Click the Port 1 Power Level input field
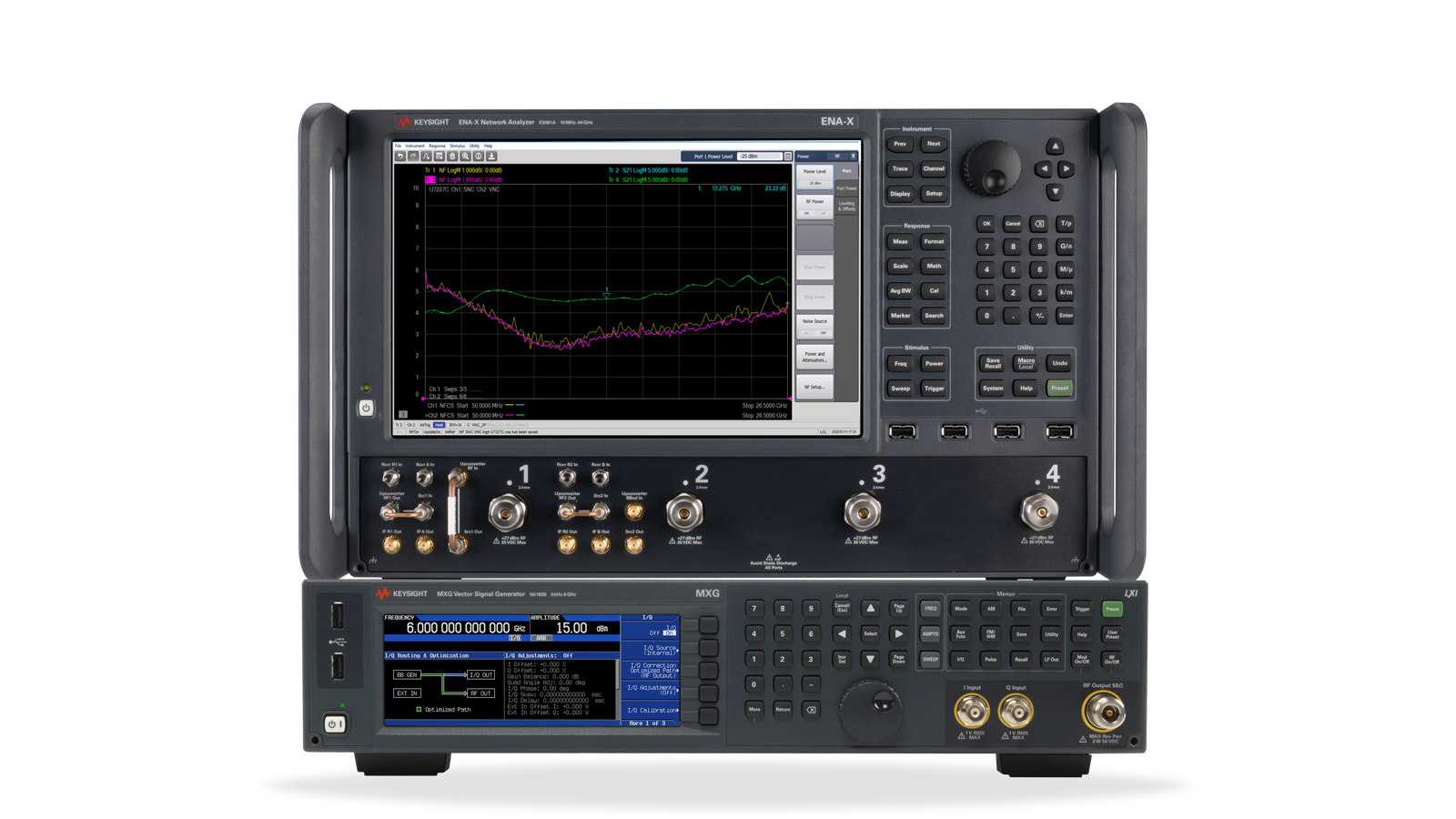Viewport: 1456px width, 819px height. click(x=761, y=157)
